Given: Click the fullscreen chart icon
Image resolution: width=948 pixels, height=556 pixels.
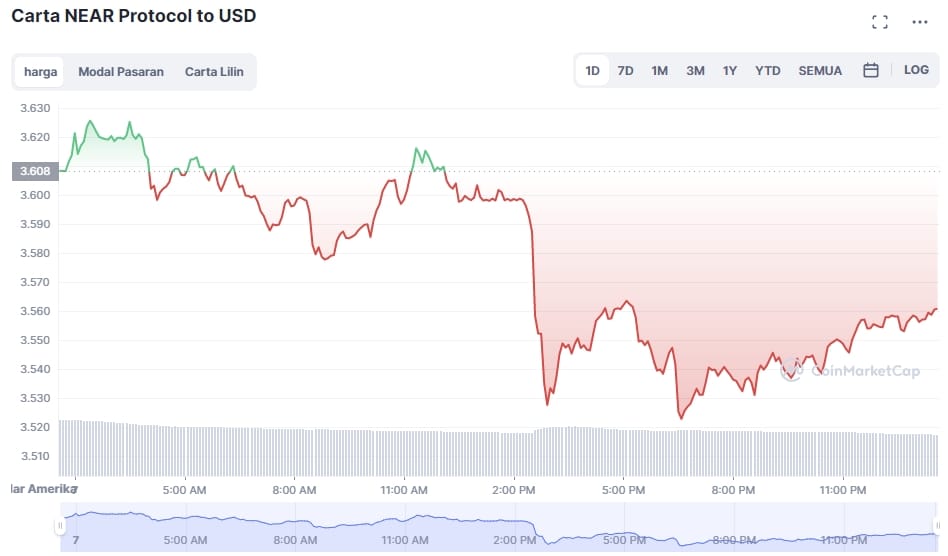Looking at the screenshot, I should [x=880, y=22].
